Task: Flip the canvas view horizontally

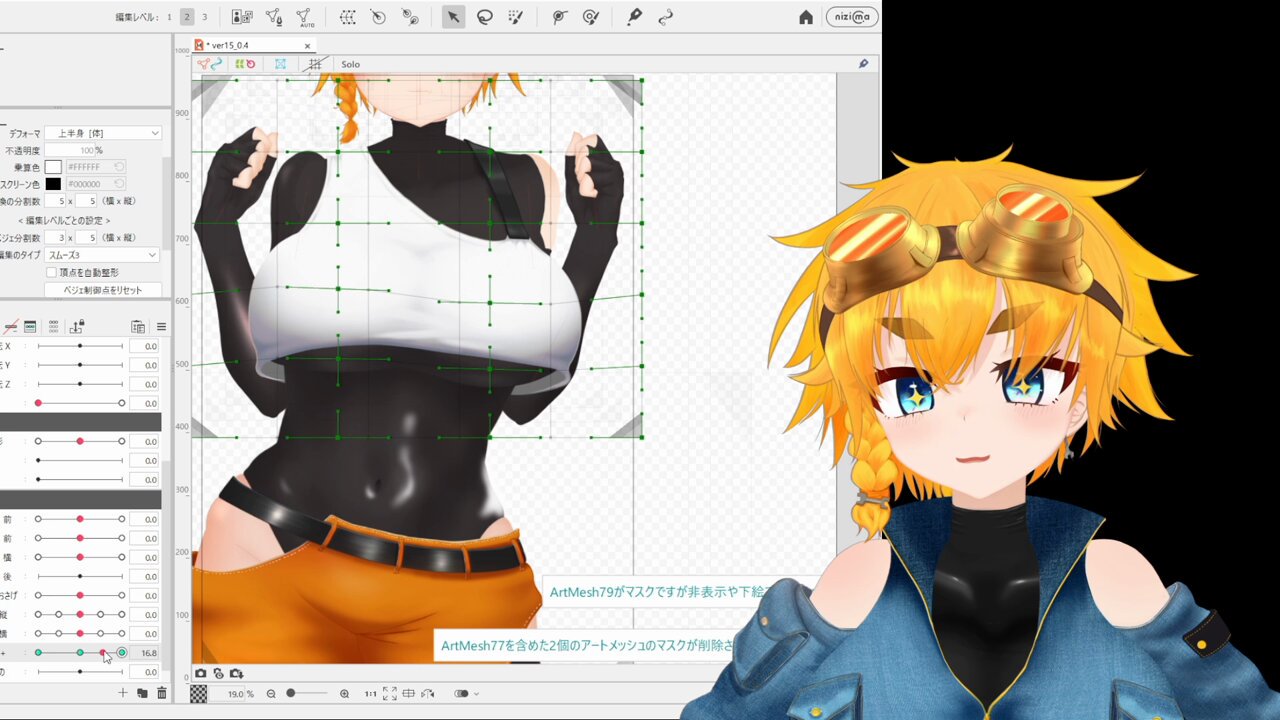Action: click(x=428, y=694)
